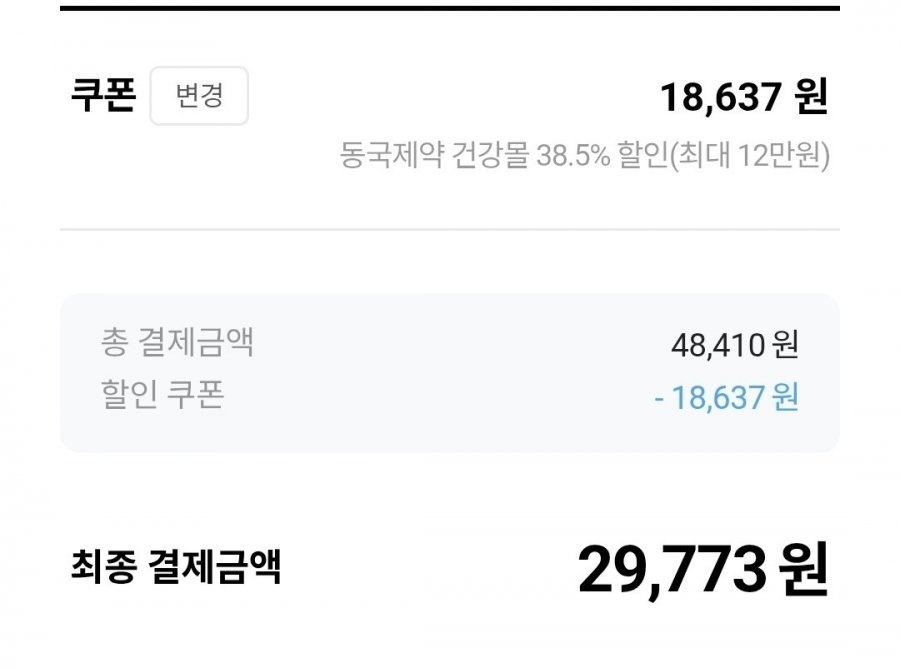Click the thin gray divider below coupon
This screenshot has width=900, height=668.
(x=450, y=229)
